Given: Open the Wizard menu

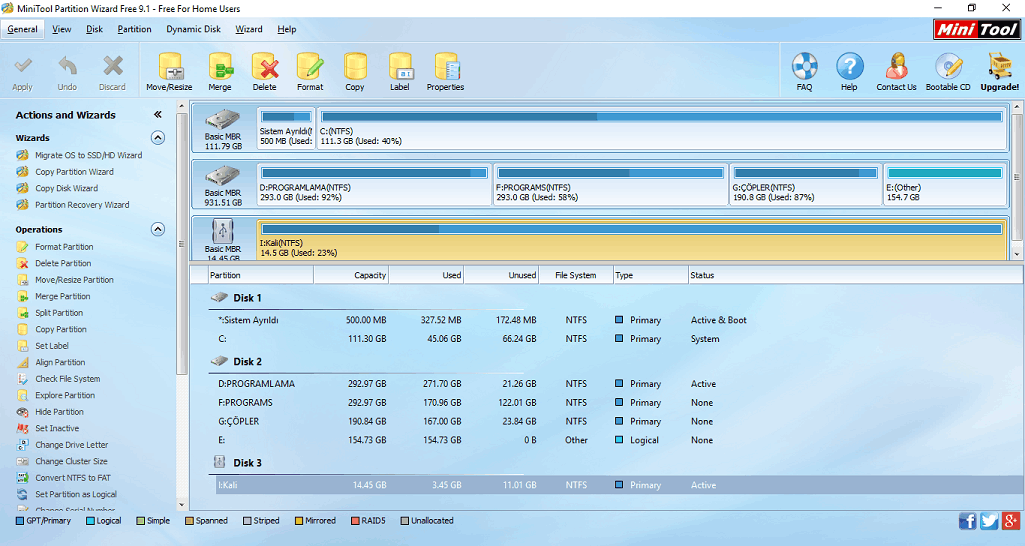Looking at the screenshot, I should (x=248, y=29).
